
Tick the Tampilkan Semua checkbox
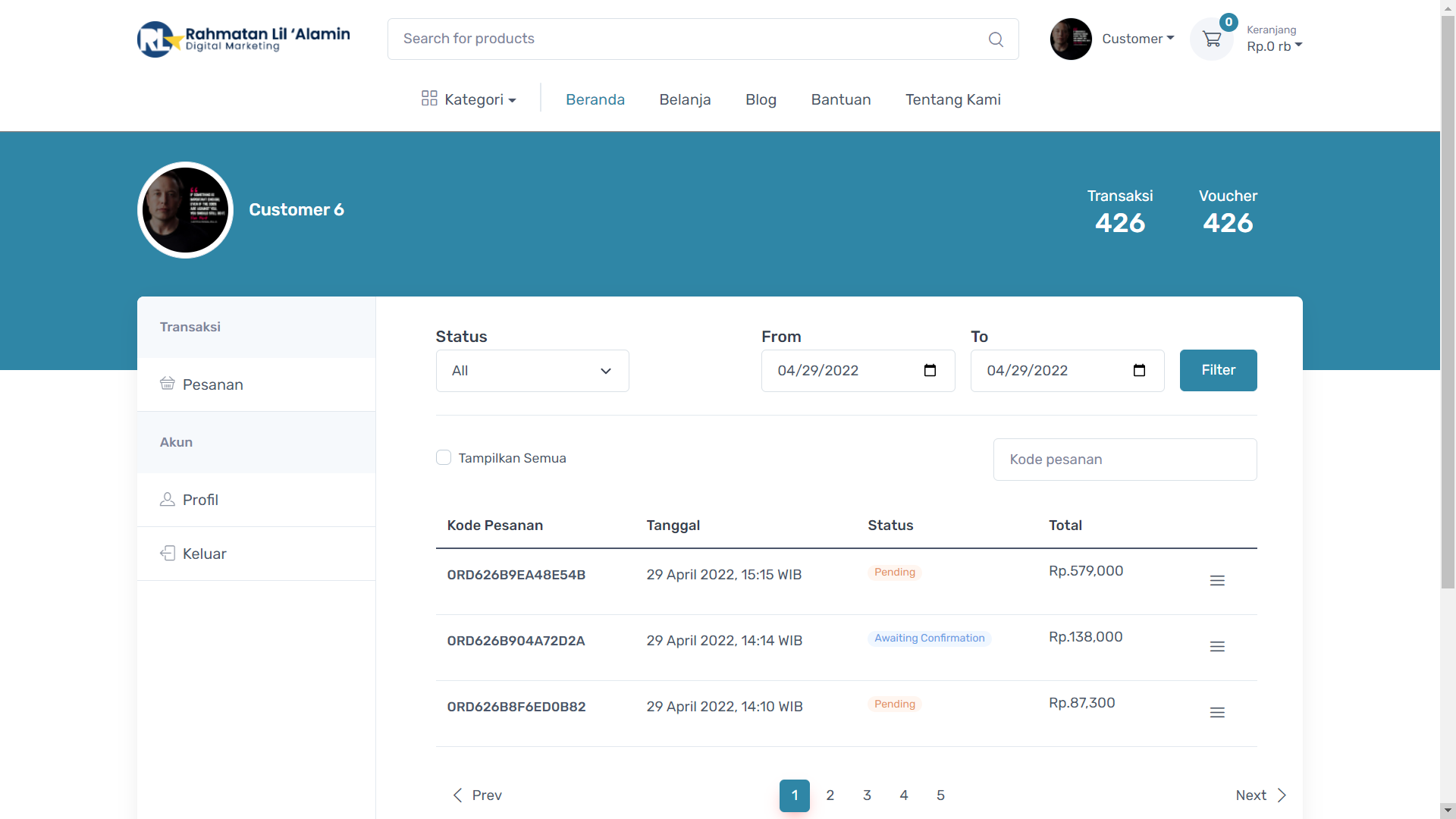[x=444, y=457]
